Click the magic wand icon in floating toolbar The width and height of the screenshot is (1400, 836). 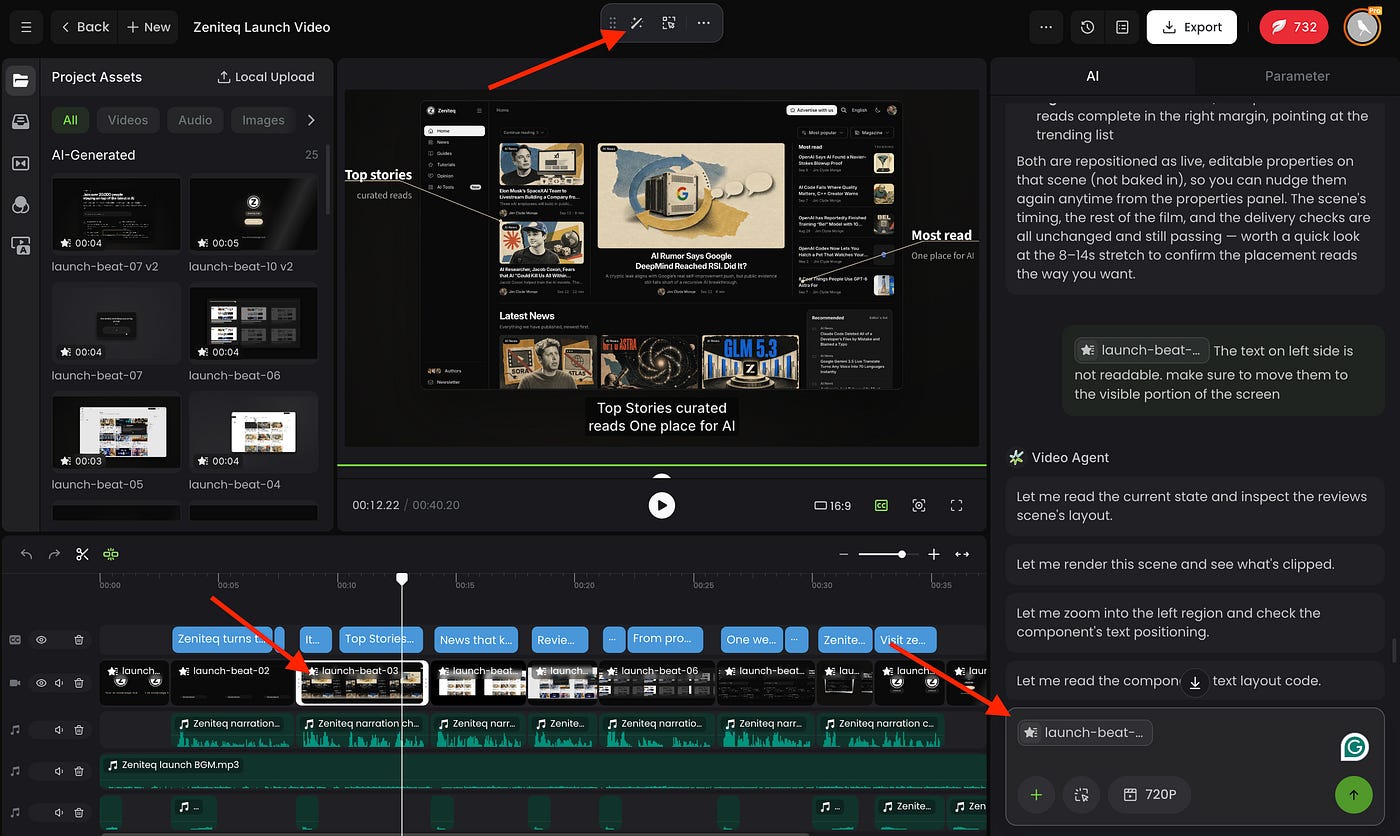pos(637,23)
